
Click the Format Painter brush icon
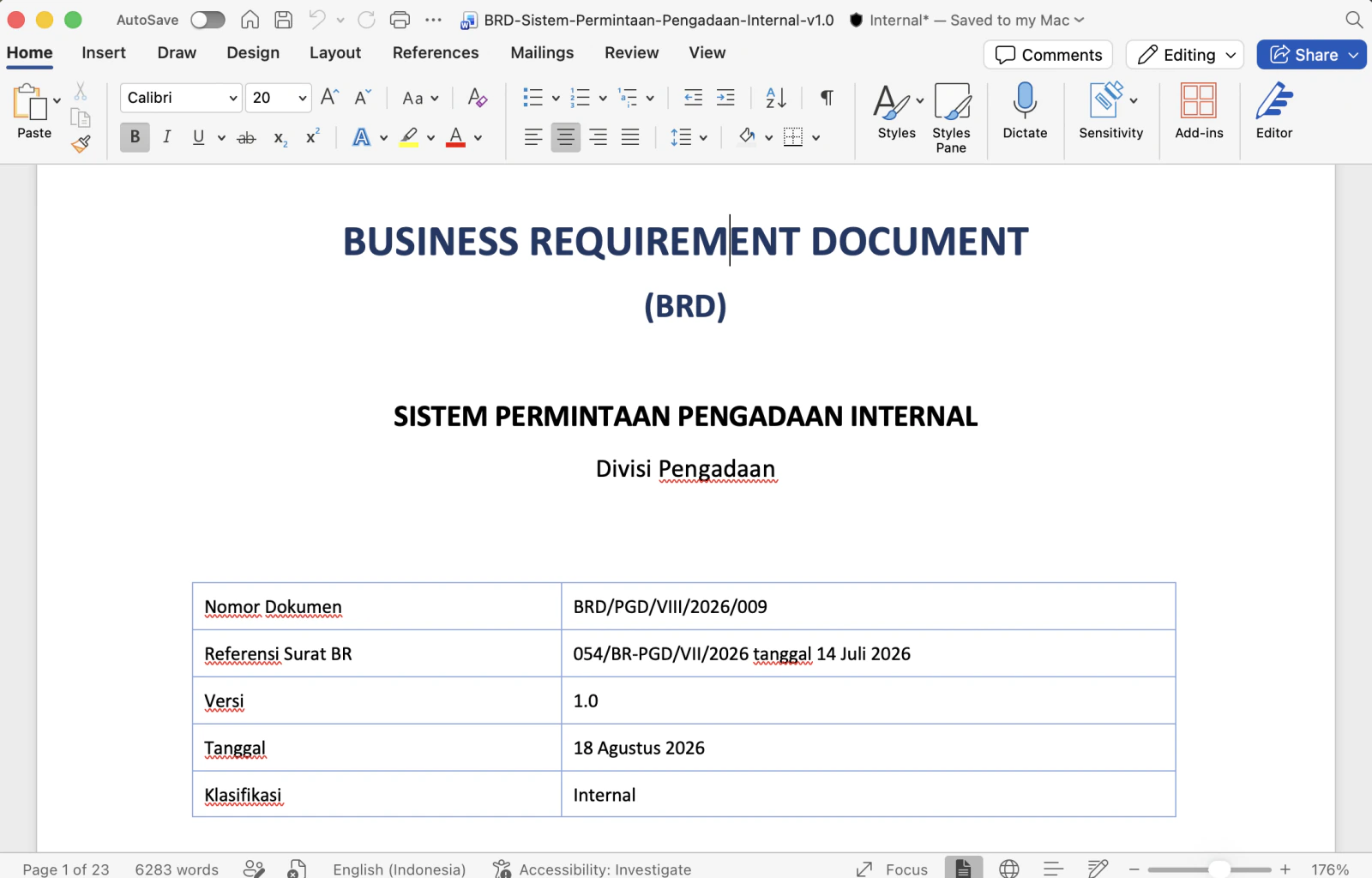click(81, 144)
